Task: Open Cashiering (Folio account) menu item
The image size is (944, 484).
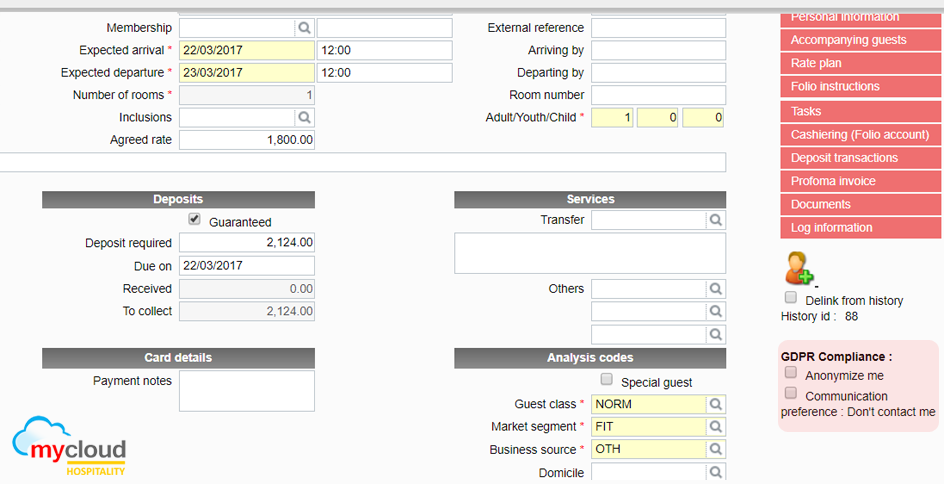Action: 860,134
